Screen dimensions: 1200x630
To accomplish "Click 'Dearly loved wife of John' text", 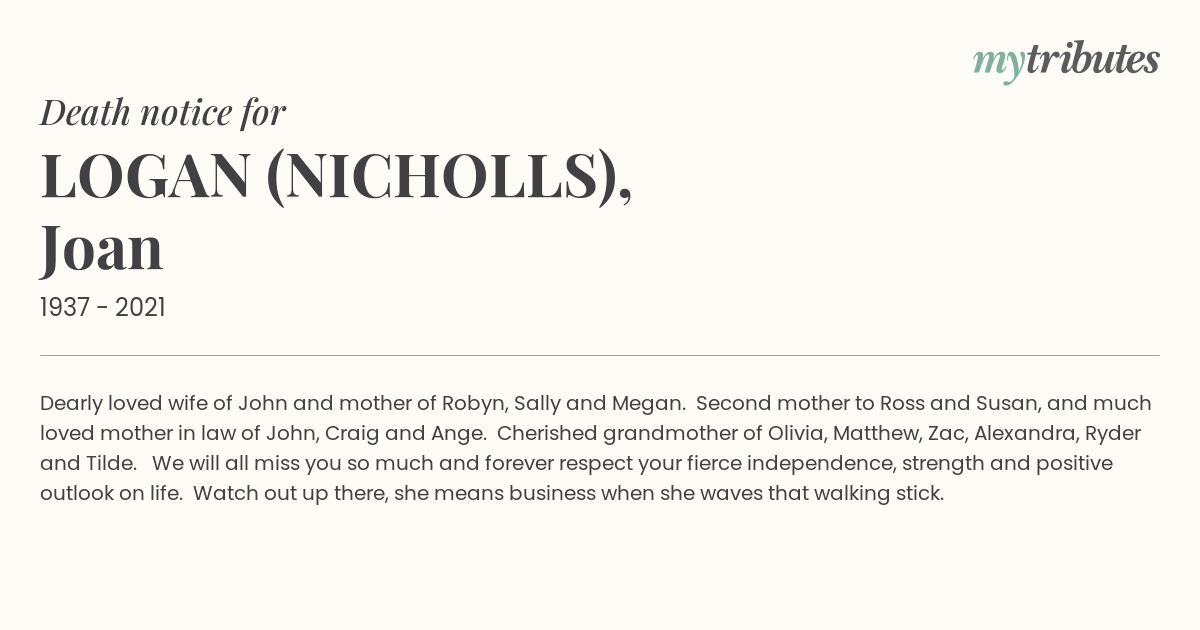I will pyautogui.click(x=164, y=403).
